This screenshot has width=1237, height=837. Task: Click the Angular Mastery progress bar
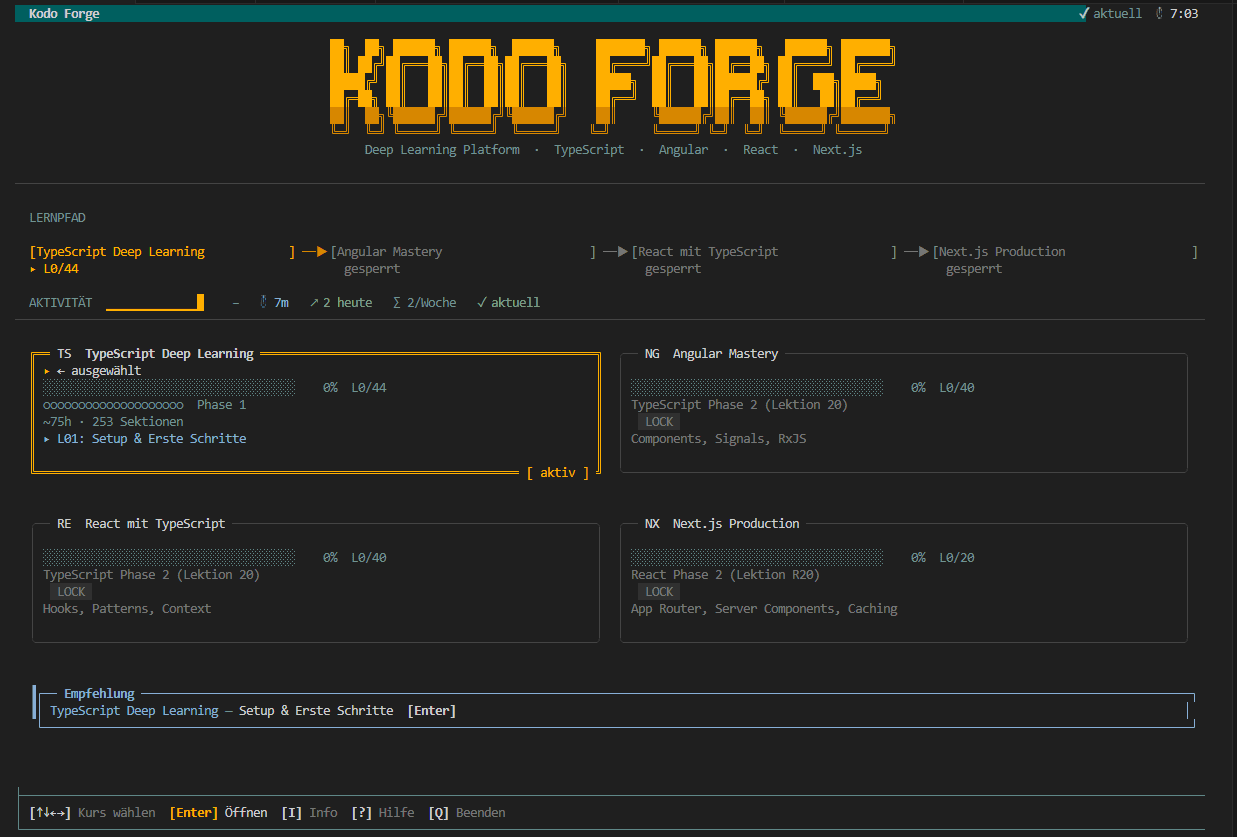(757, 388)
